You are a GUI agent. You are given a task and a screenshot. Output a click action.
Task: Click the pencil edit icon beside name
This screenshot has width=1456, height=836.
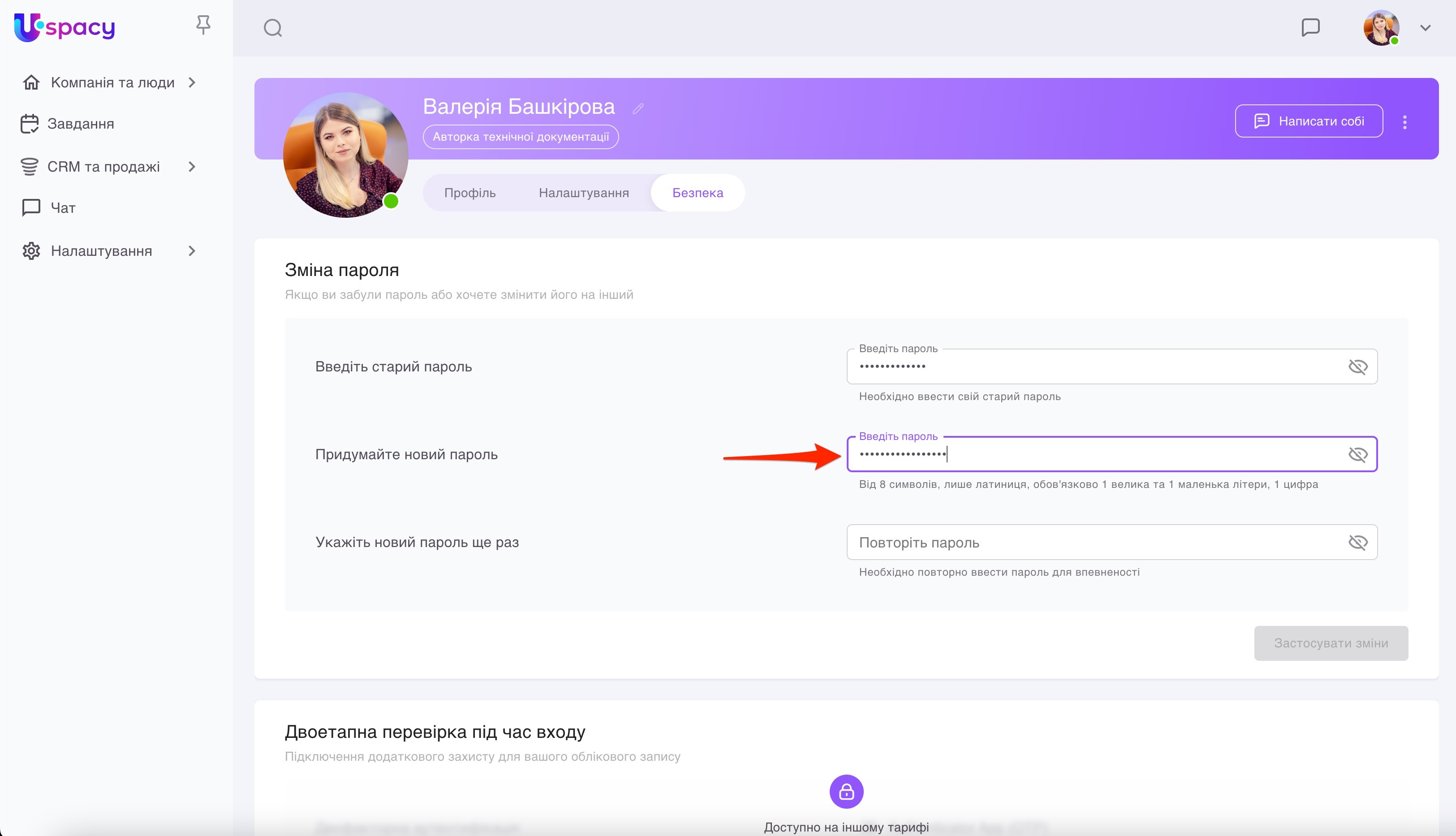[x=638, y=108]
